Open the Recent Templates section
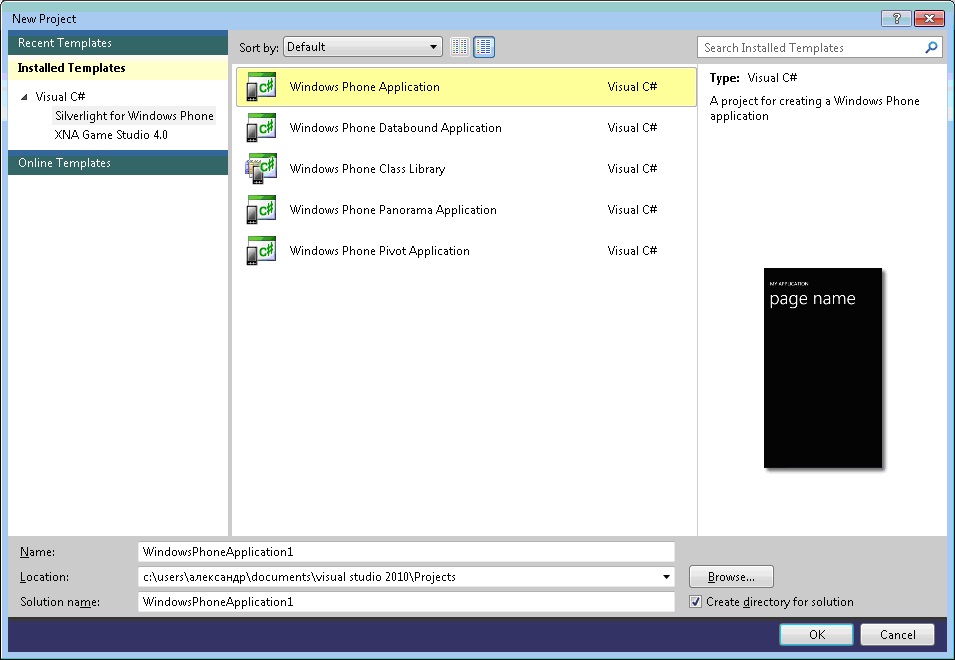 (x=118, y=43)
